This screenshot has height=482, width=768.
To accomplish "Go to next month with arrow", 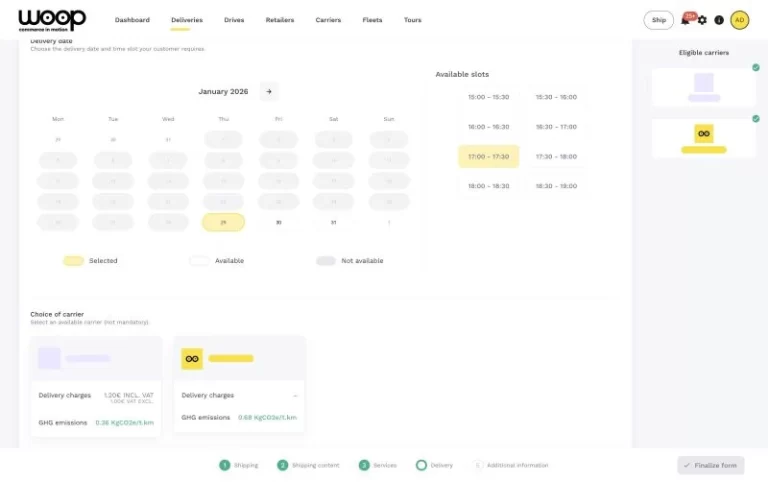I will click(x=268, y=91).
